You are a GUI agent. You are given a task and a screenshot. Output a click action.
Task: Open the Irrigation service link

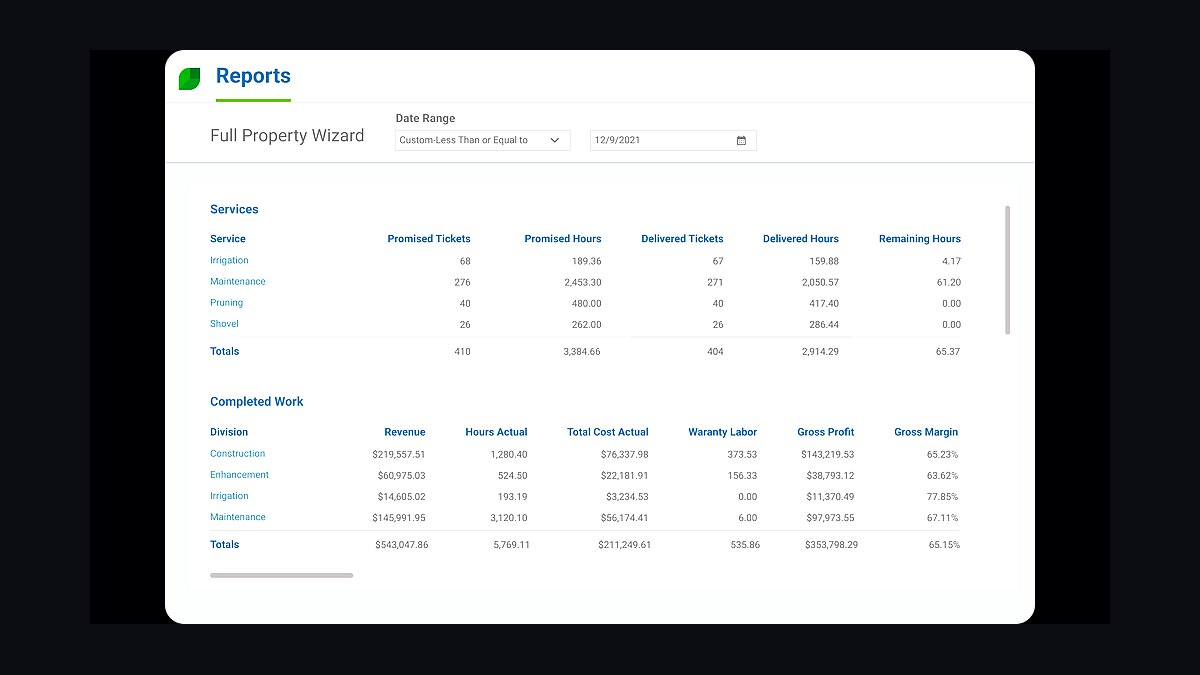(229, 261)
